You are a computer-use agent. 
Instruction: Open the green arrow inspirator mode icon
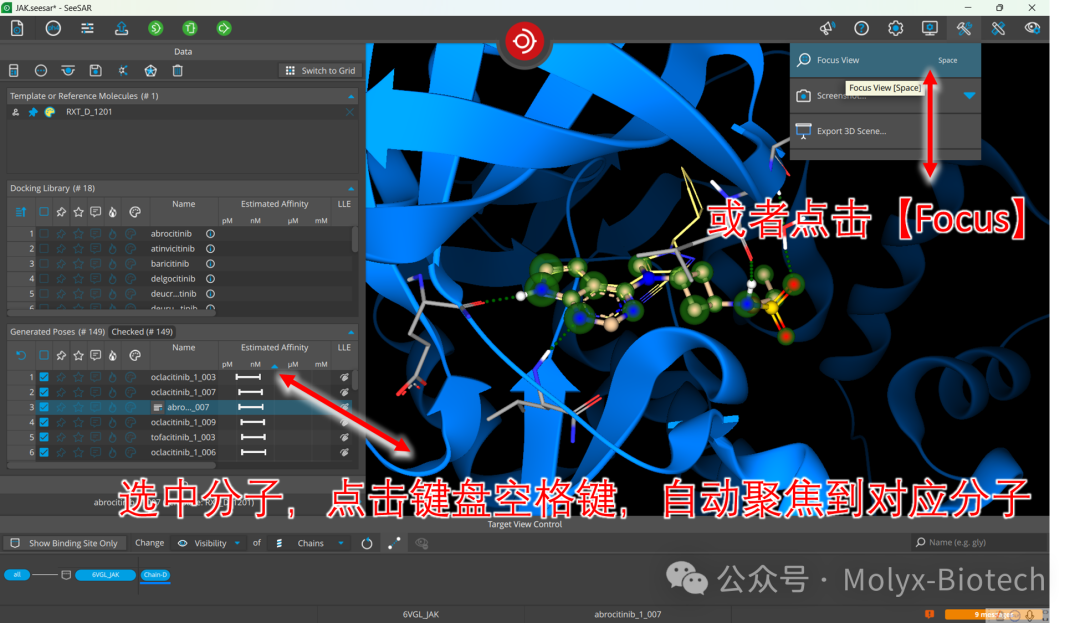point(224,28)
